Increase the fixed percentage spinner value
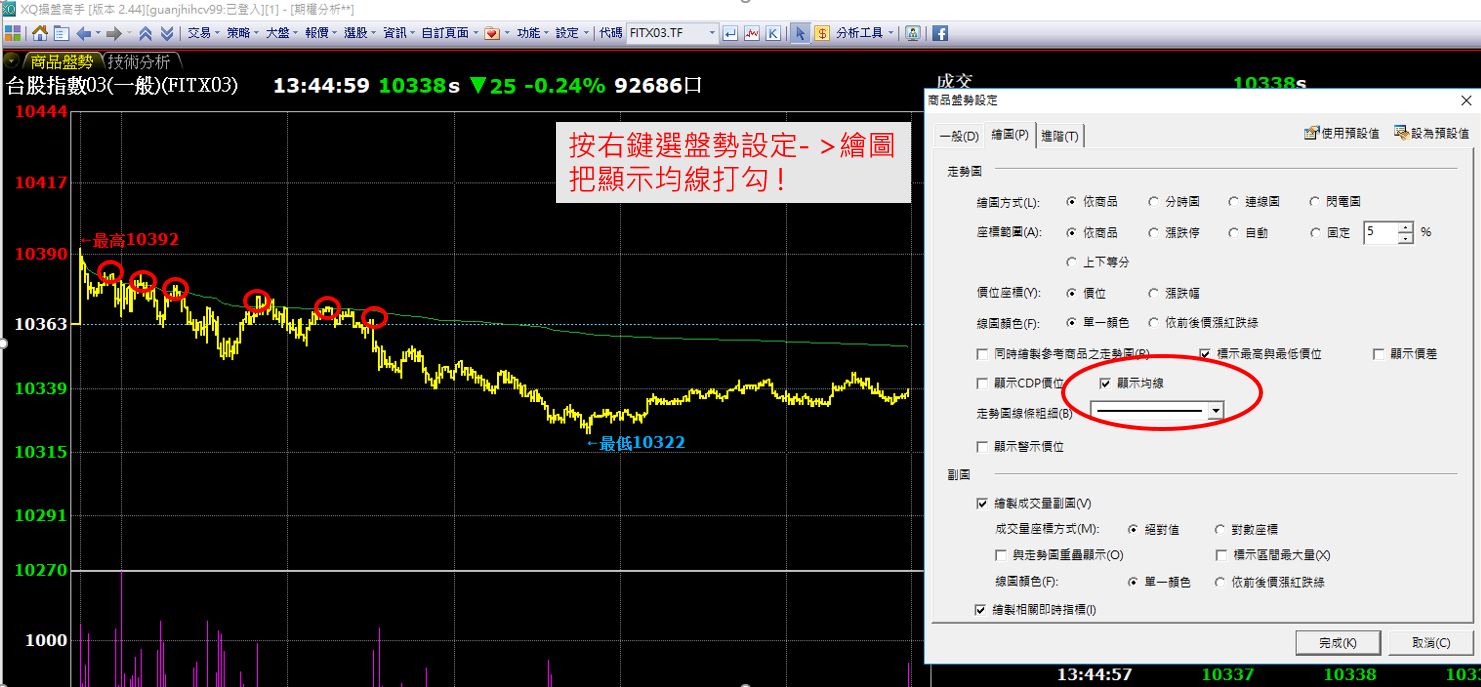The height and width of the screenshot is (687, 1481). coord(1406,227)
